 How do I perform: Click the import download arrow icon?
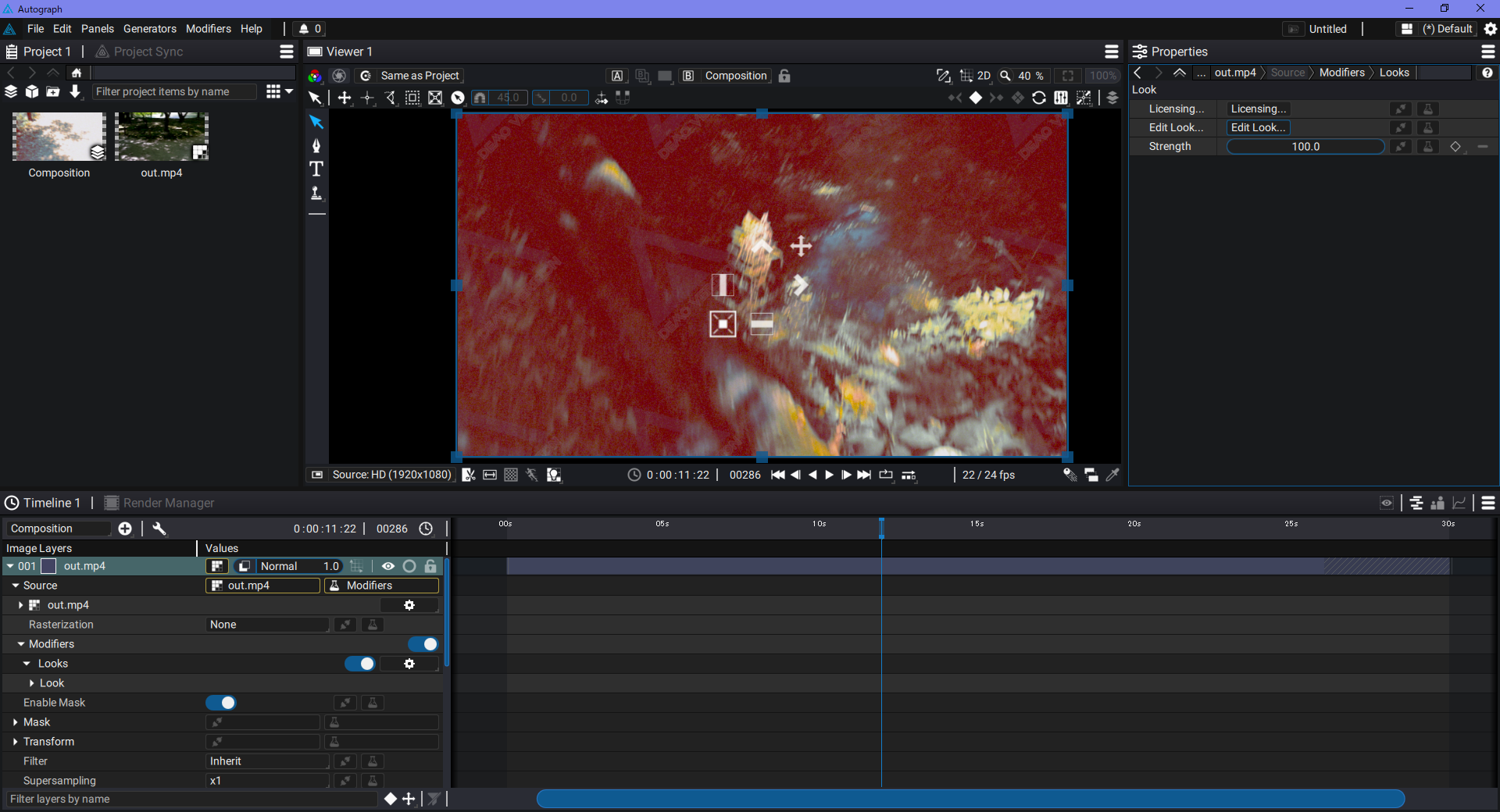point(75,91)
